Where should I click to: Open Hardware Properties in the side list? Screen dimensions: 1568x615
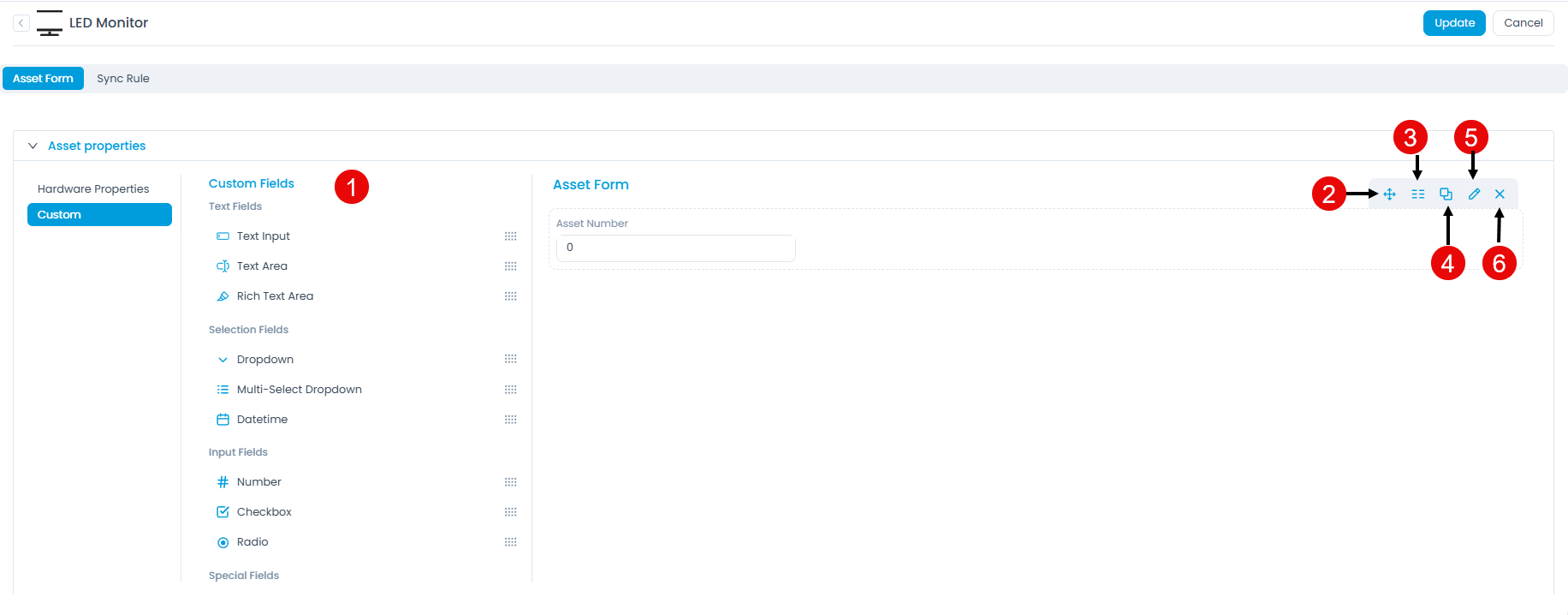point(93,189)
